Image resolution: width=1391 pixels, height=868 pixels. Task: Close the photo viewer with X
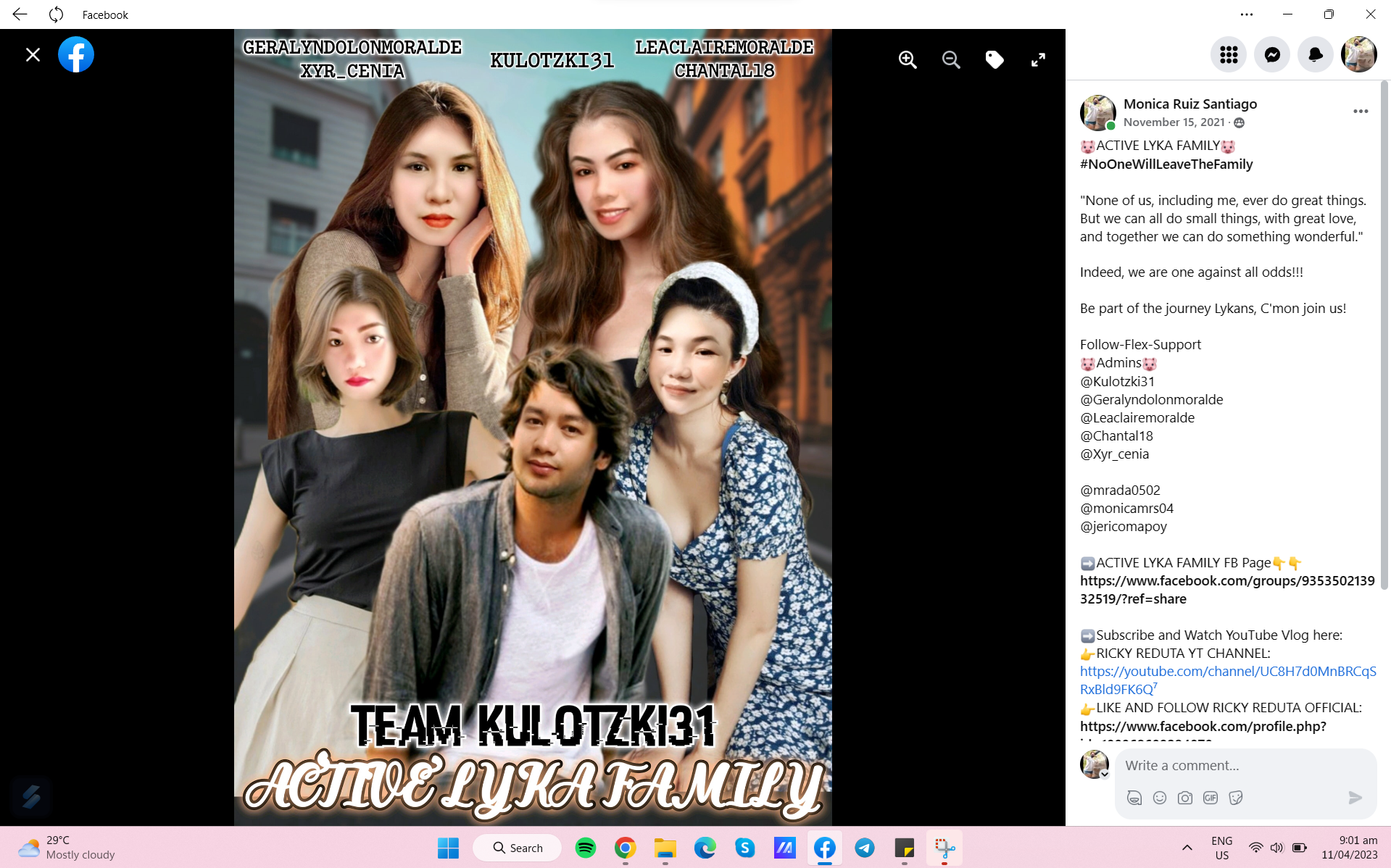33,55
